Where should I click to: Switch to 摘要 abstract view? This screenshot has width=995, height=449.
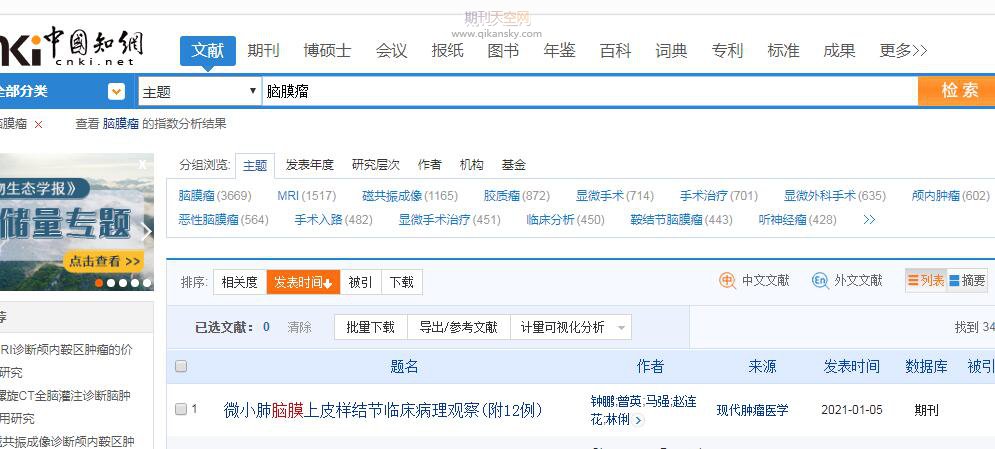click(x=967, y=281)
